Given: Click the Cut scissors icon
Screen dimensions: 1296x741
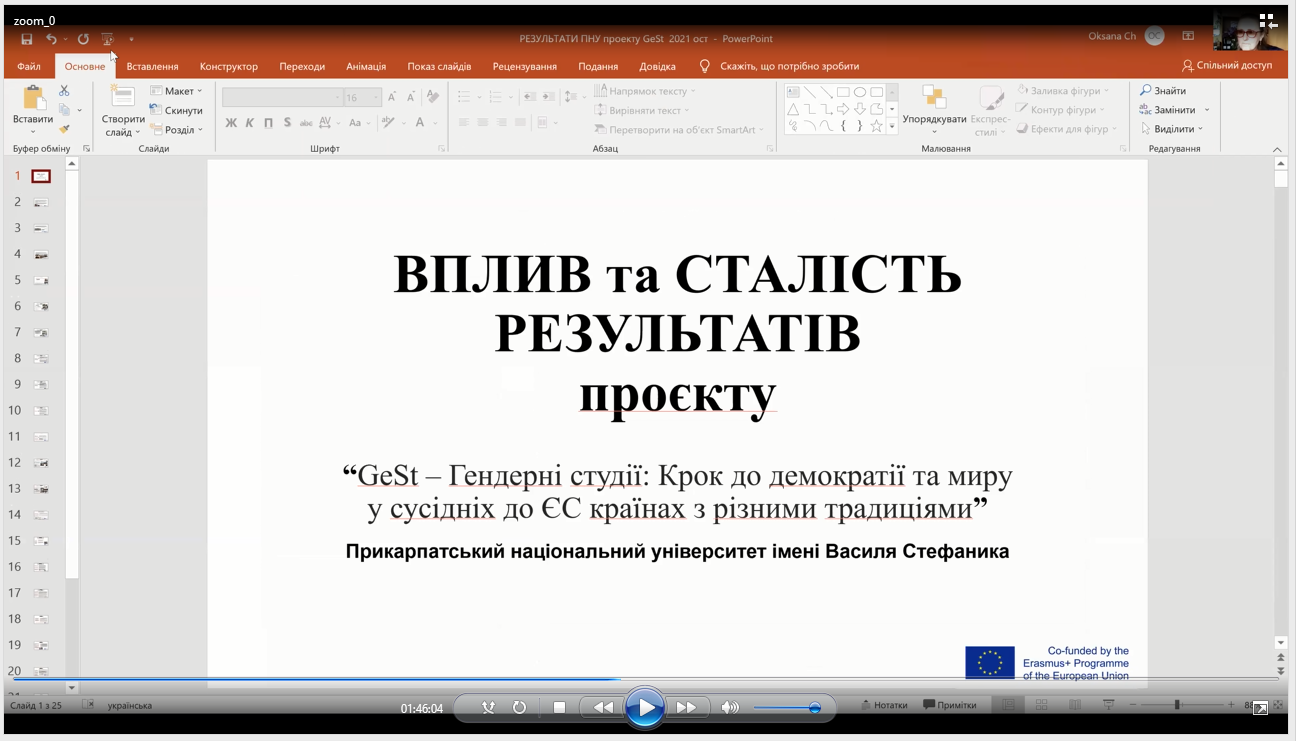Looking at the screenshot, I should click(x=64, y=91).
